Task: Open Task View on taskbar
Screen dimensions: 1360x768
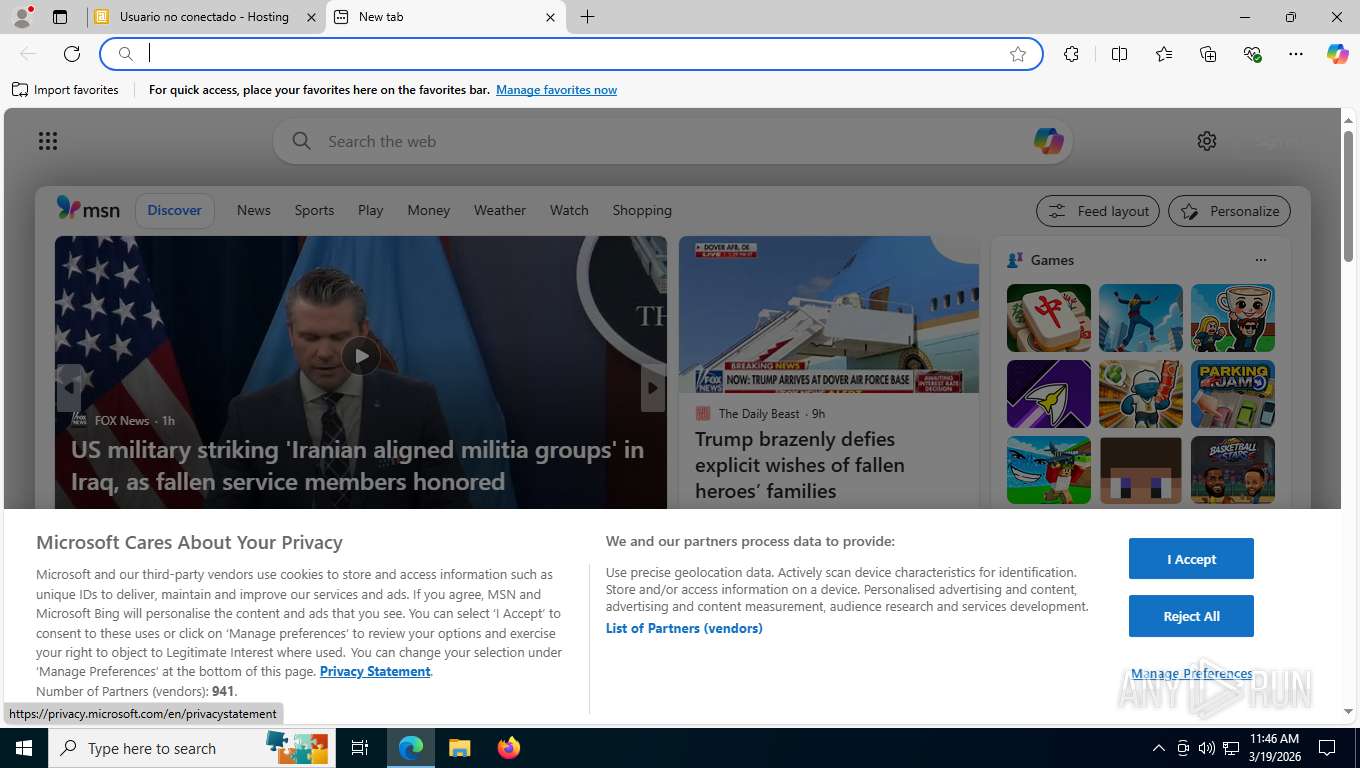Action: coord(360,748)
